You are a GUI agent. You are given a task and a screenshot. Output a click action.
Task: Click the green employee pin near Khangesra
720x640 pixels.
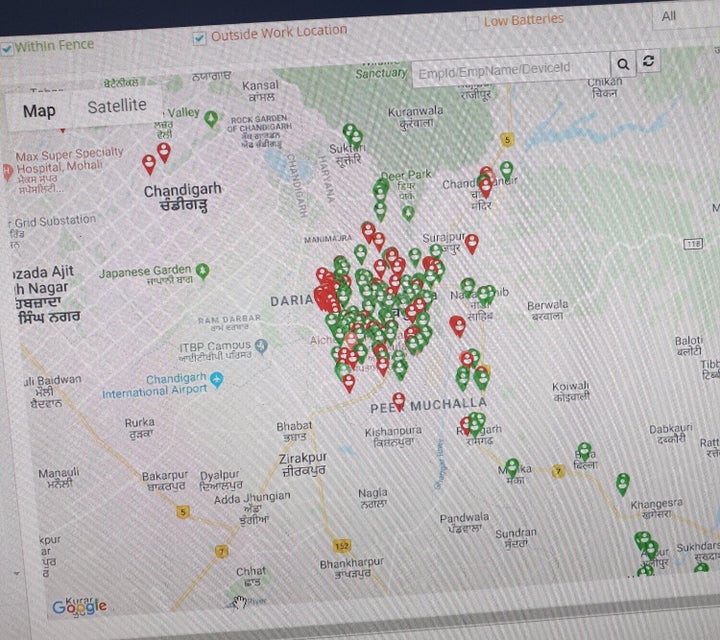pyautogui.click(x=623, y=484)
